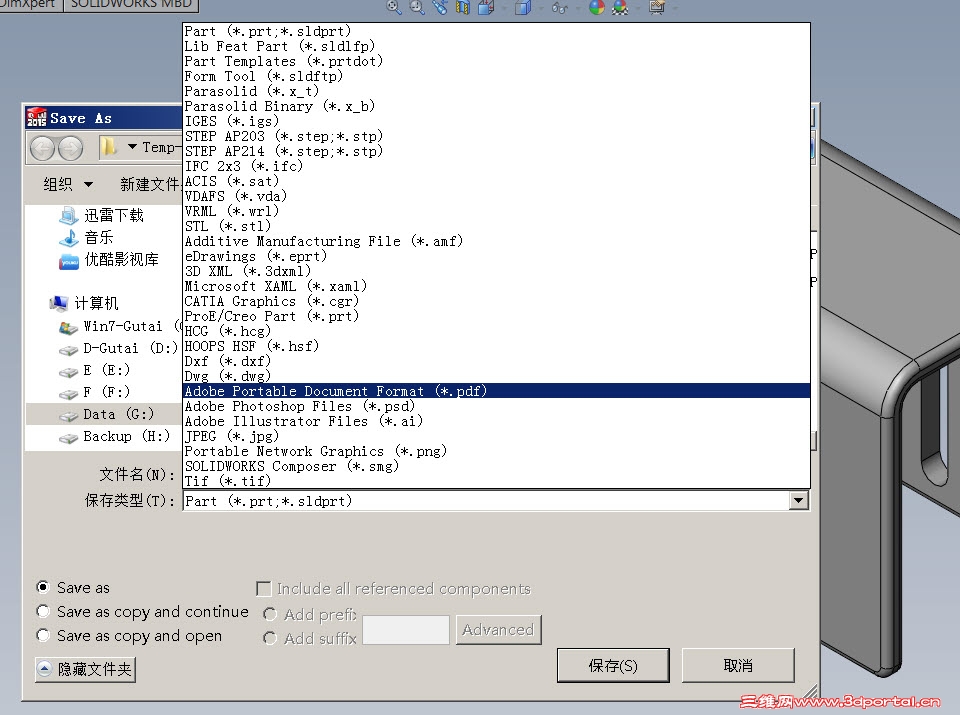
Task: Click the Zoom to Fit magnifier icon
Action: click(394, 7)
